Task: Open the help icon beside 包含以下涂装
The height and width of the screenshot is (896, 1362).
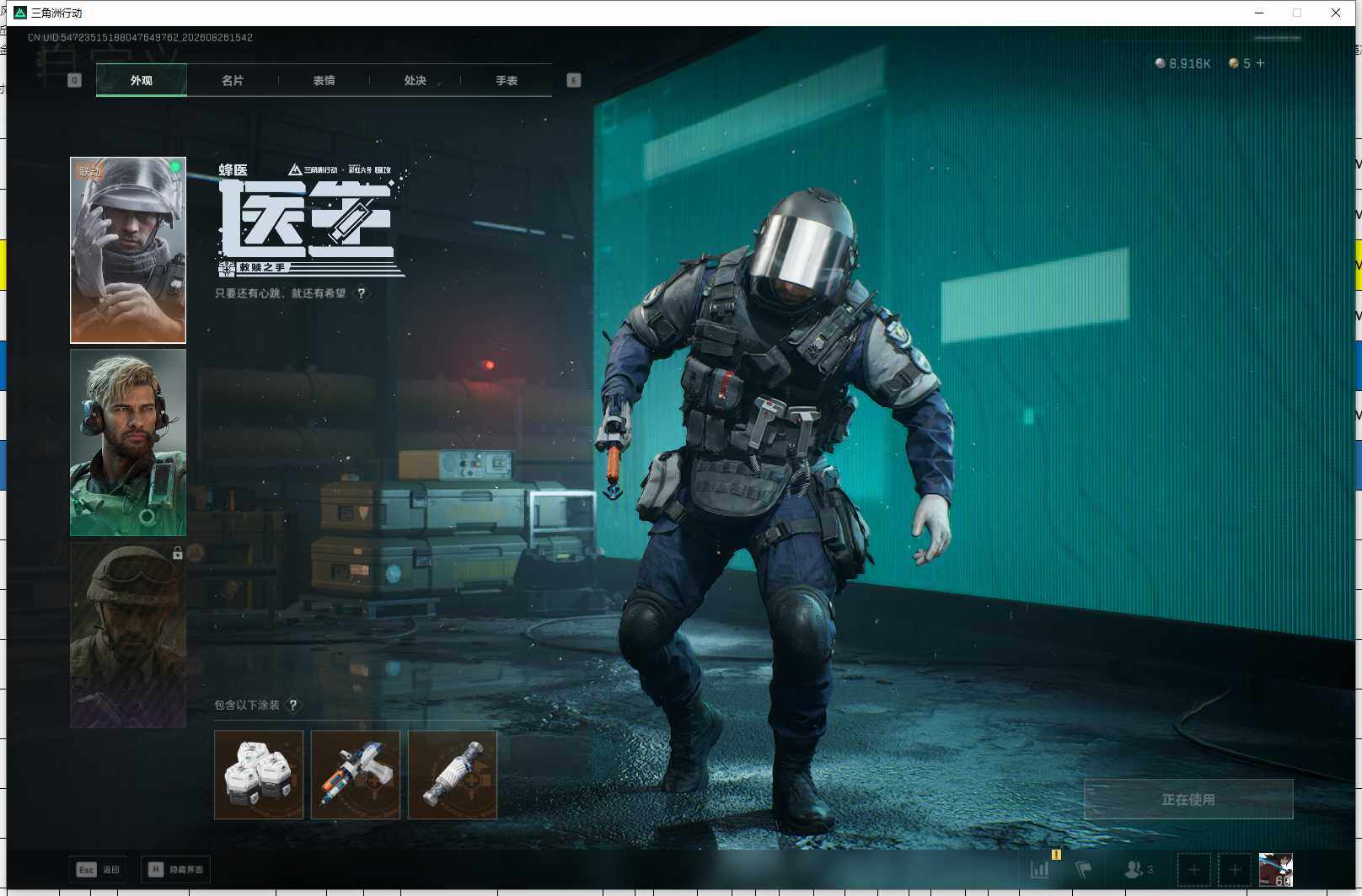Action: coord(293,705)
